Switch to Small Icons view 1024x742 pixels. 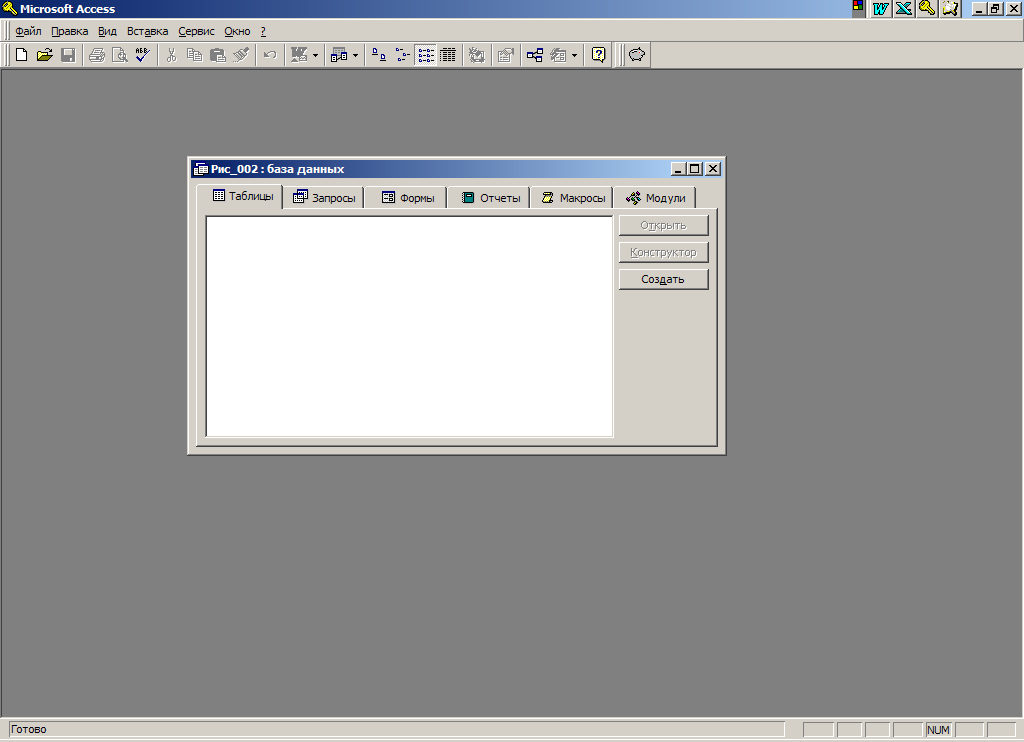[x=402, y=55]
